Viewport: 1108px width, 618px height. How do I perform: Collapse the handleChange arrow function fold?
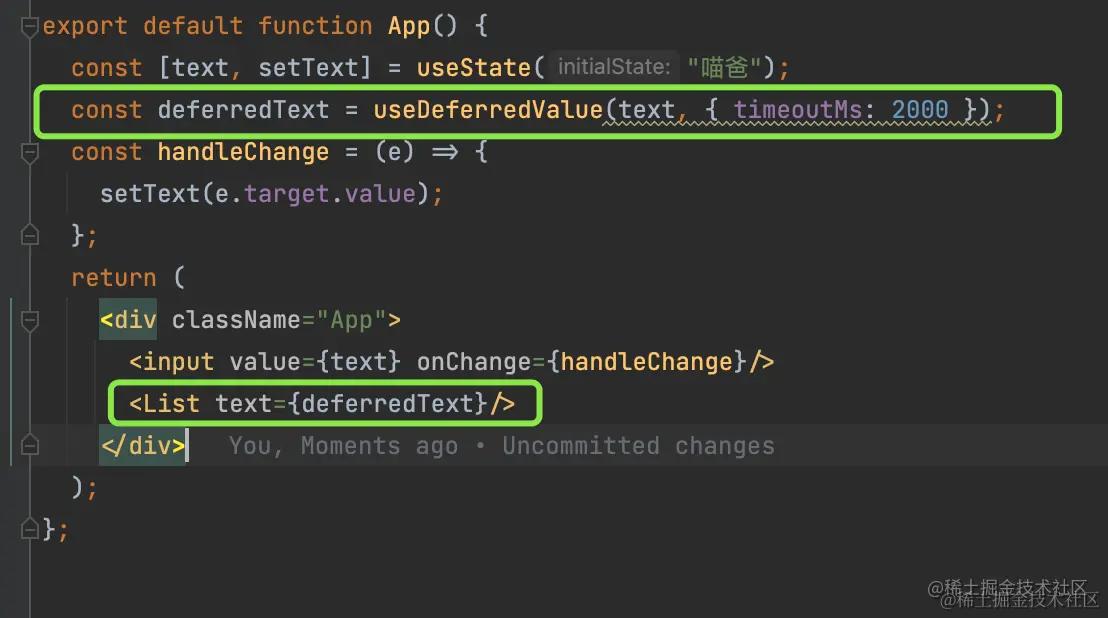[30, 153]
